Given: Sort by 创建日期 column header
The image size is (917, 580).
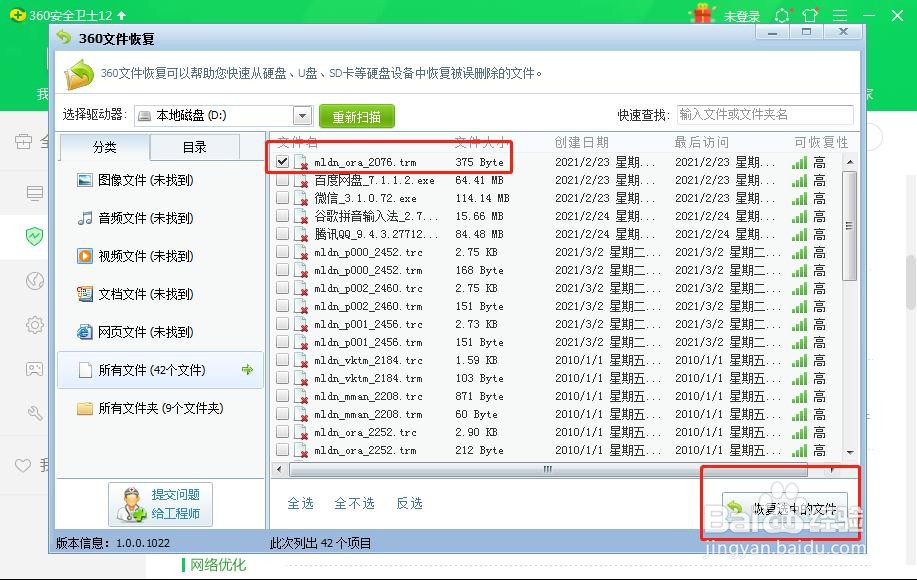Looking at the screenshot, I should (x=582, y=142).
